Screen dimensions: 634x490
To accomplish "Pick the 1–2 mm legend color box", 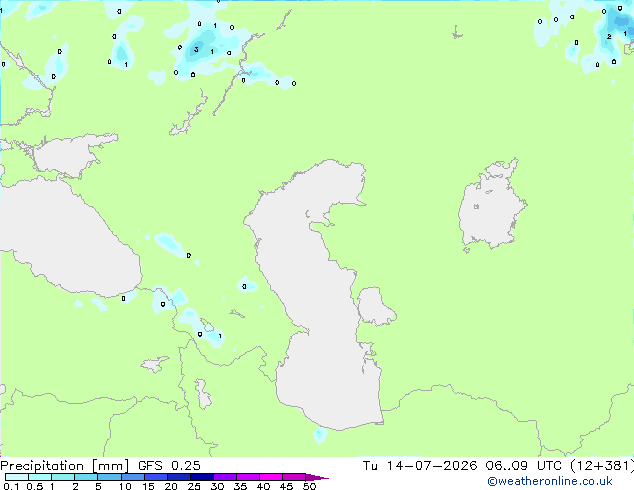I will point(63,477).
